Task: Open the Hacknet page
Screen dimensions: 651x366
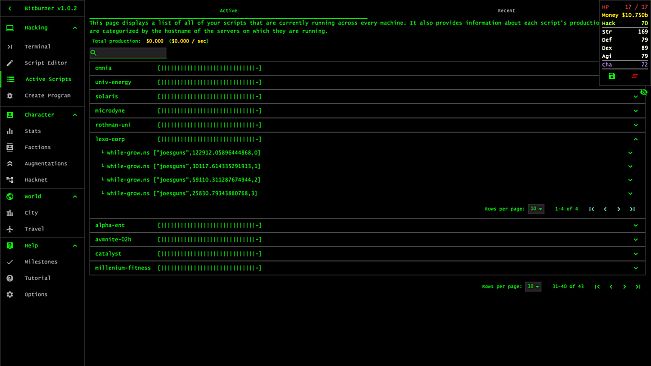Action: tap(42, 180)
